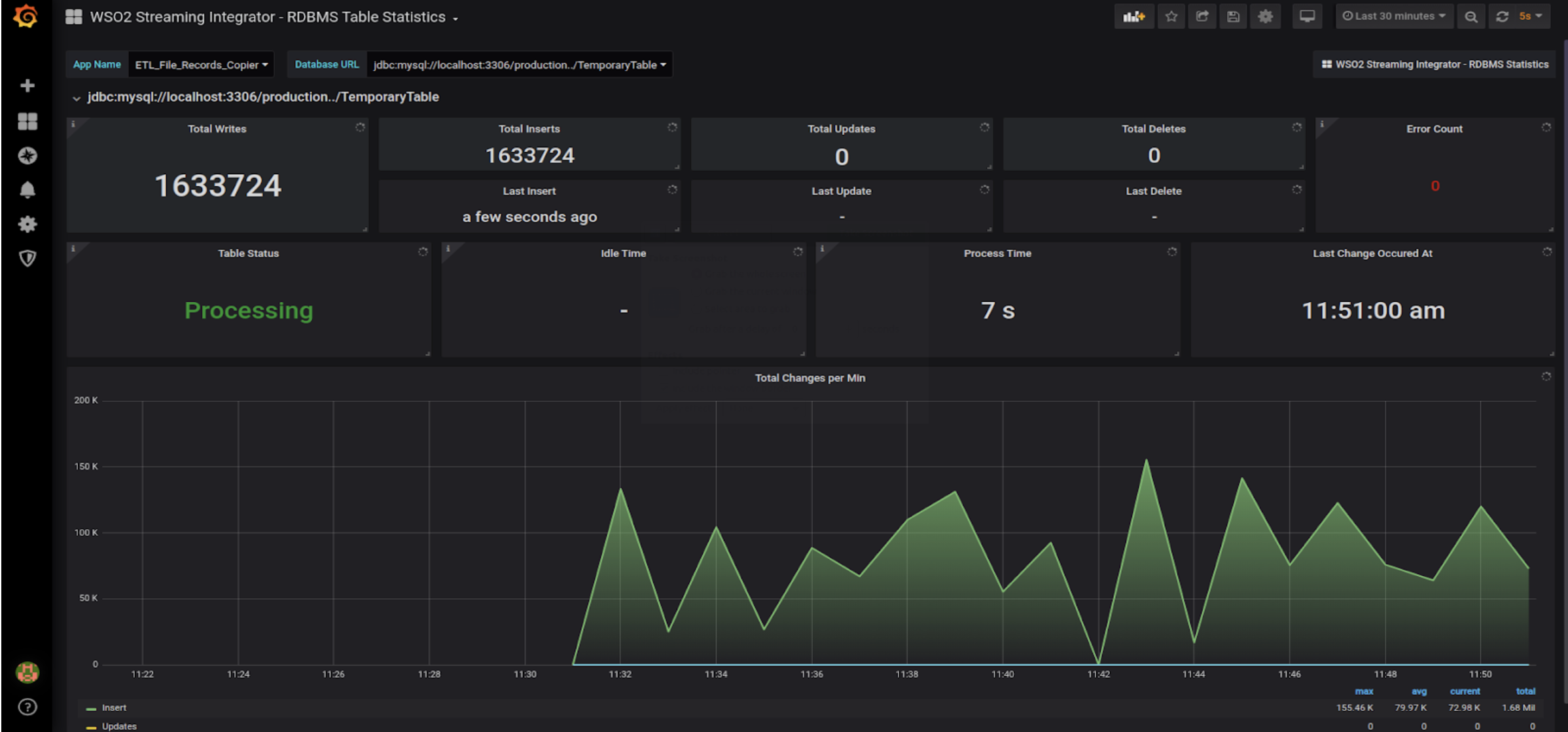This screenshot has height=732, width=1568.
Task: Click the App Name variable label
Action: coord(97,65)
